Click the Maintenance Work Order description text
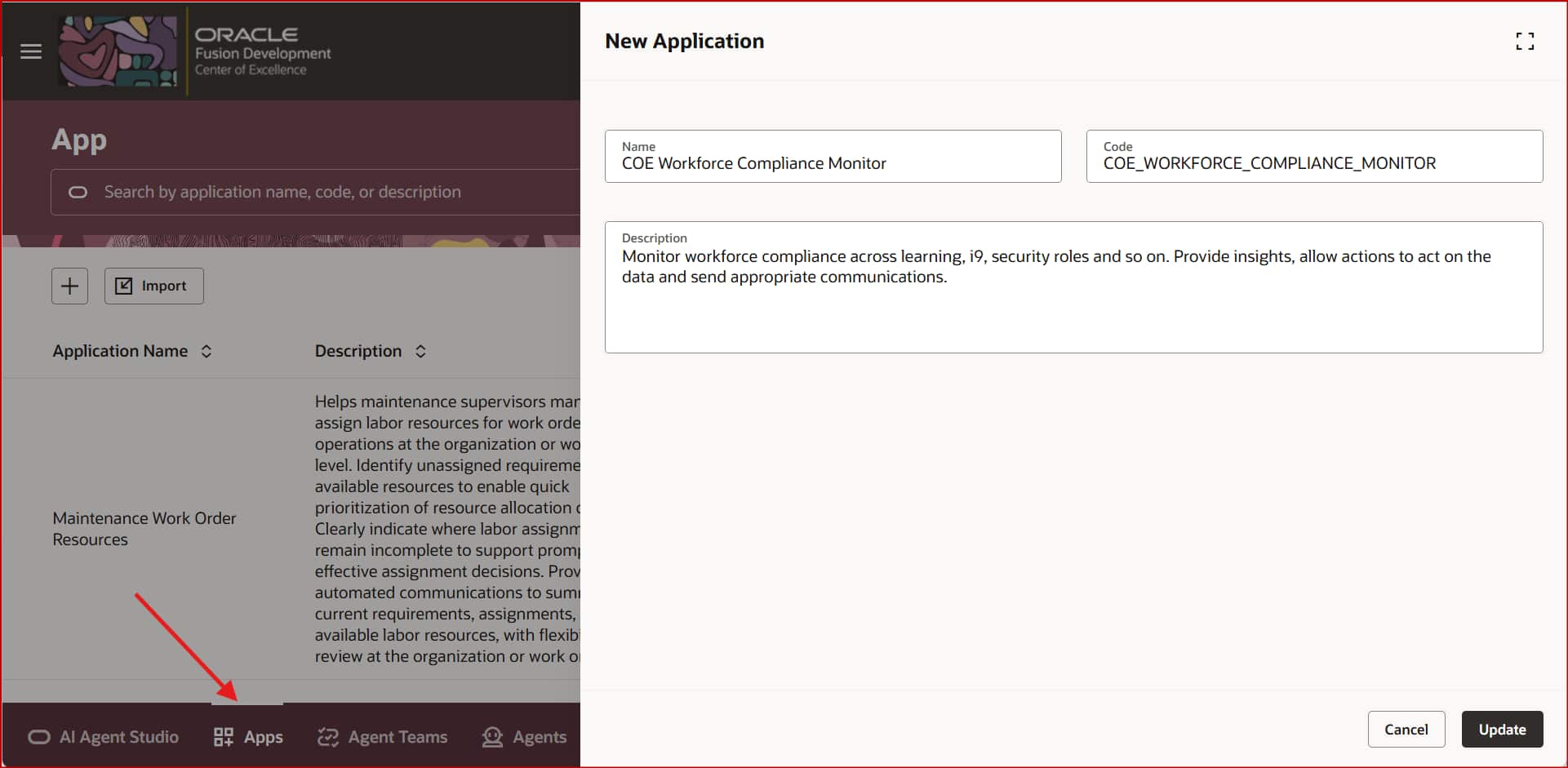 pos(447,529)
